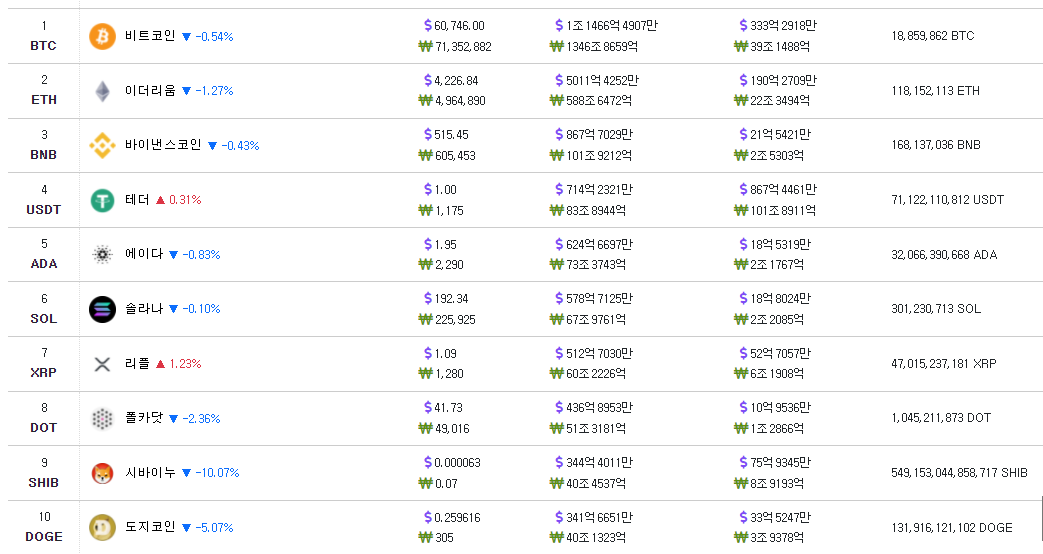Open the 테더 coin name link

click(137, 200)
